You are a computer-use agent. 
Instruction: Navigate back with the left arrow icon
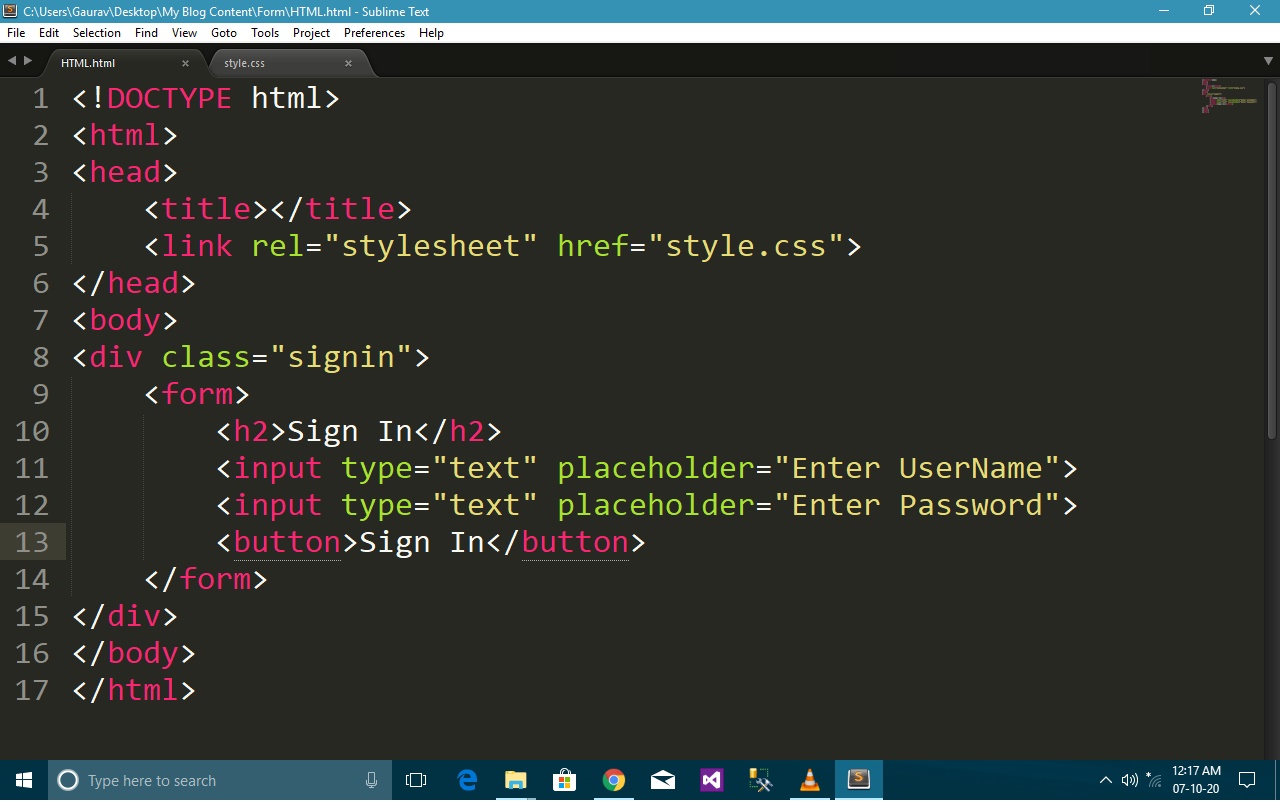click(10, 59)
